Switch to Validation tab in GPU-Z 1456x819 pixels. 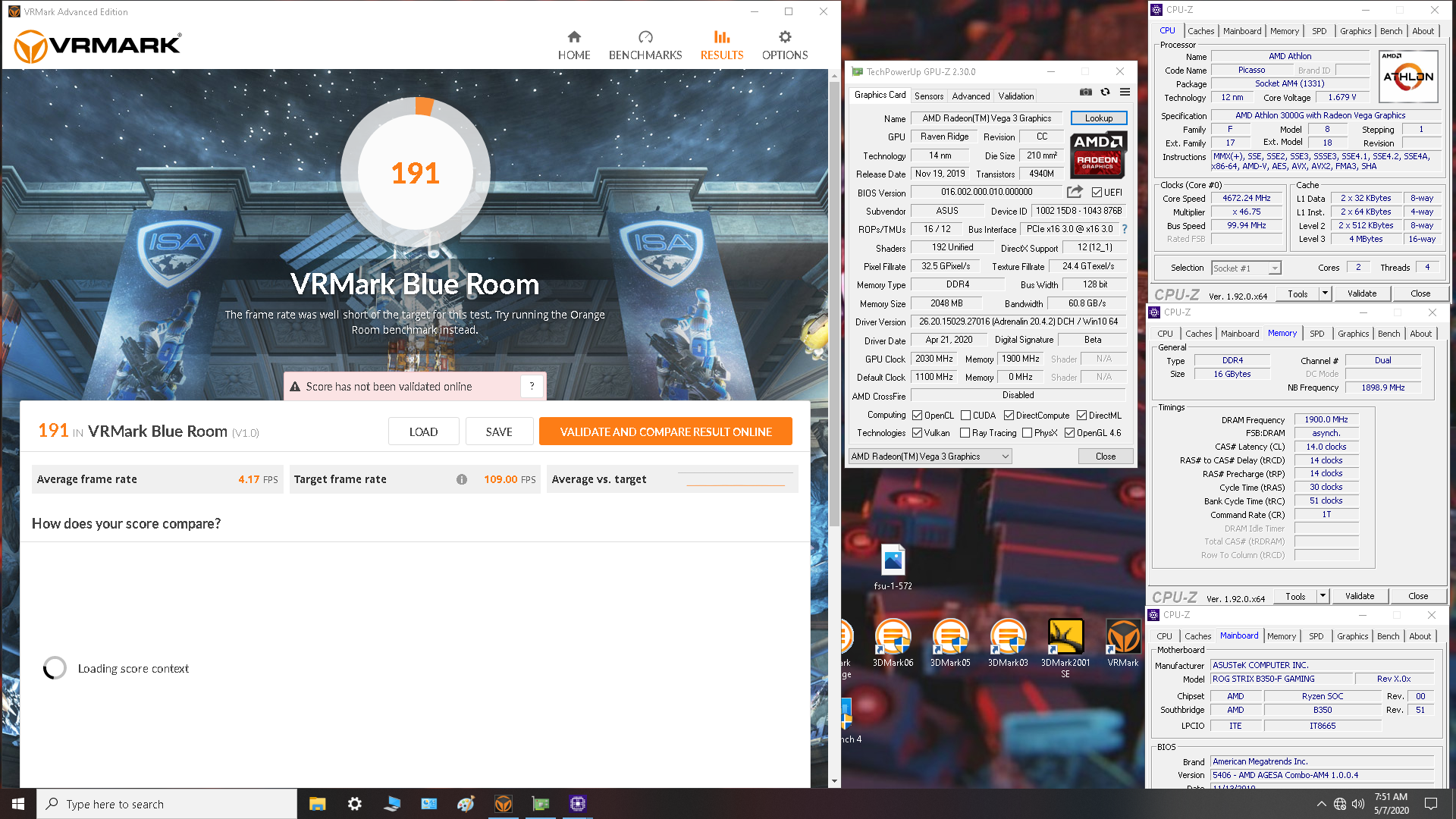coord(1016,96)
